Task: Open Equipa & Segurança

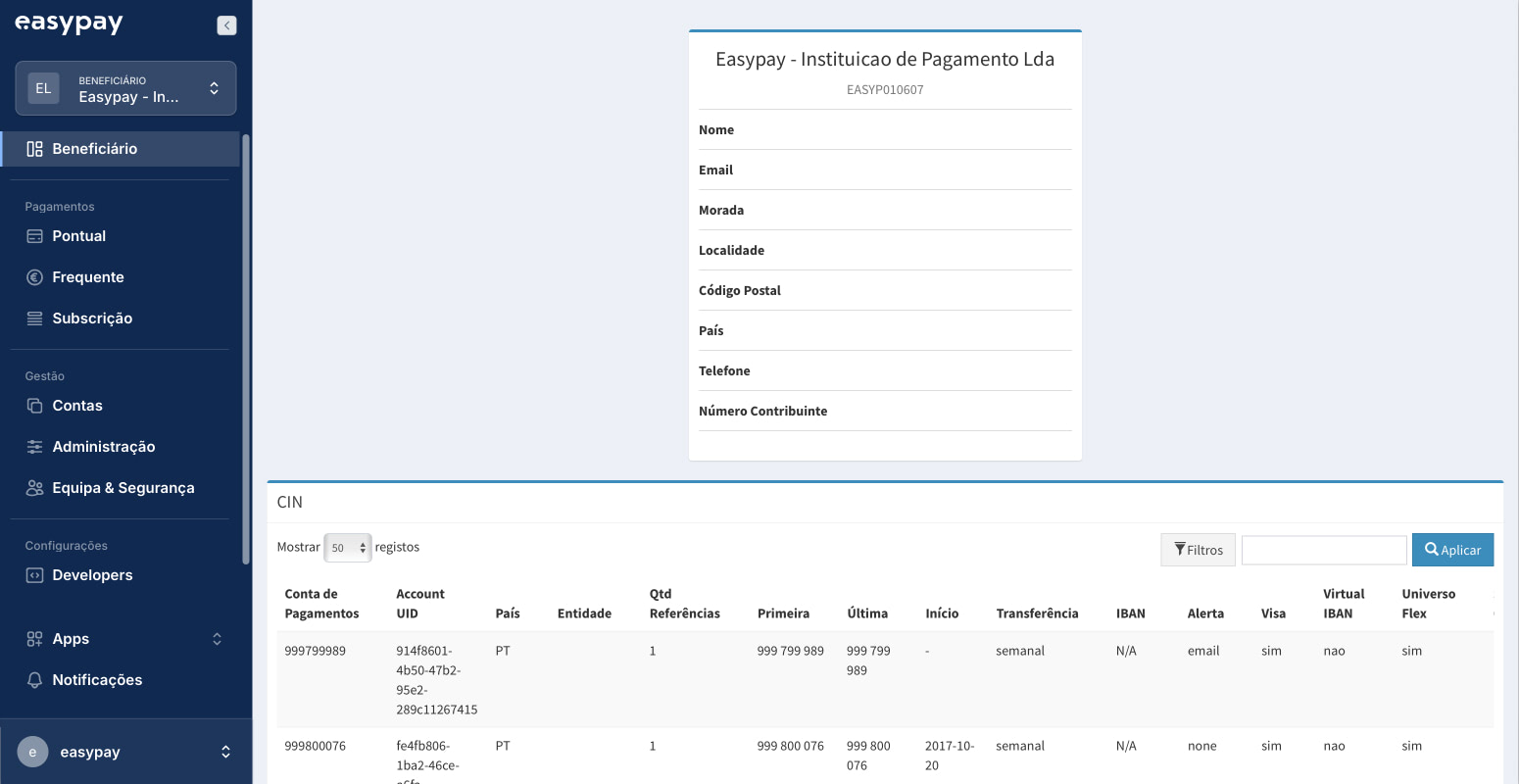Action: coord(123,488)
